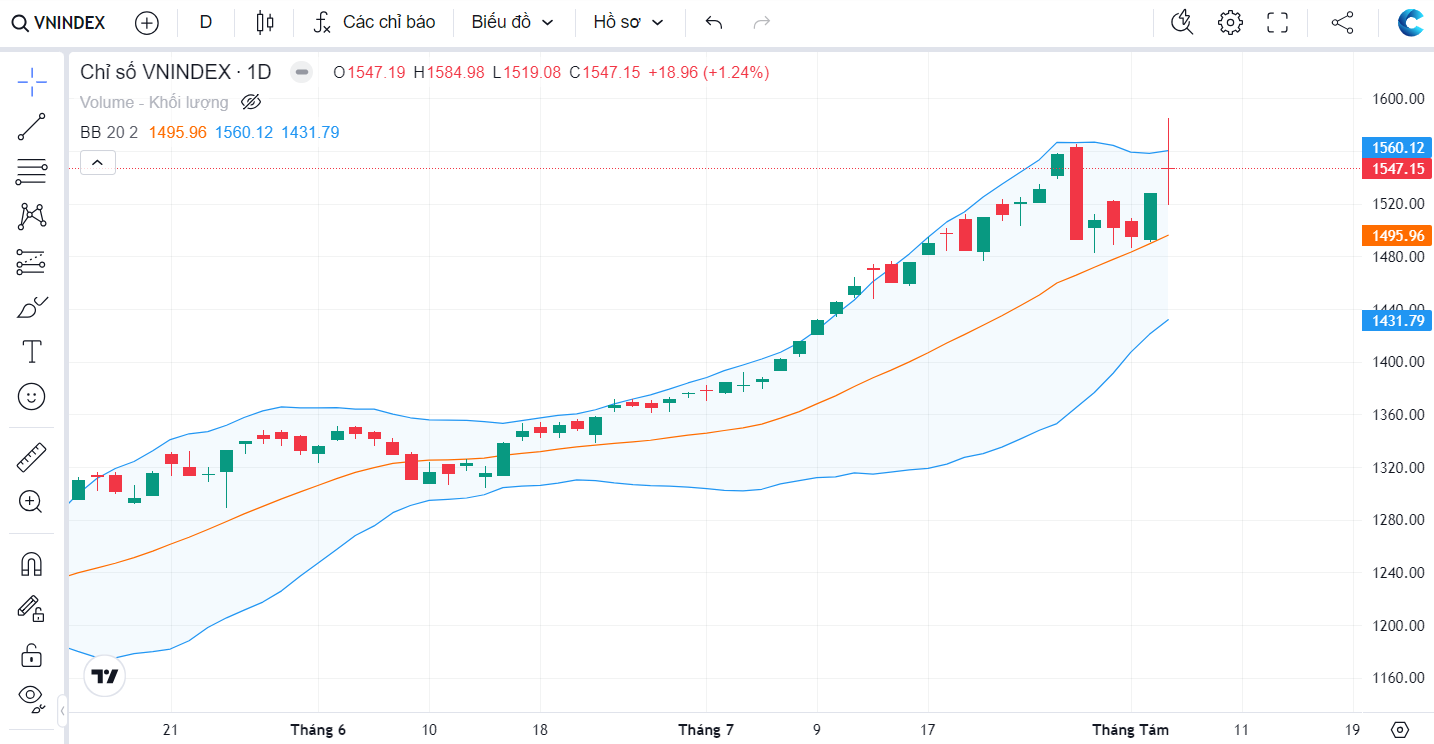Image resolution: width=1434 pixels, height=744 pixels.
Task: Expand the Hồ sơ dropdown
Action: coord(629,22)
